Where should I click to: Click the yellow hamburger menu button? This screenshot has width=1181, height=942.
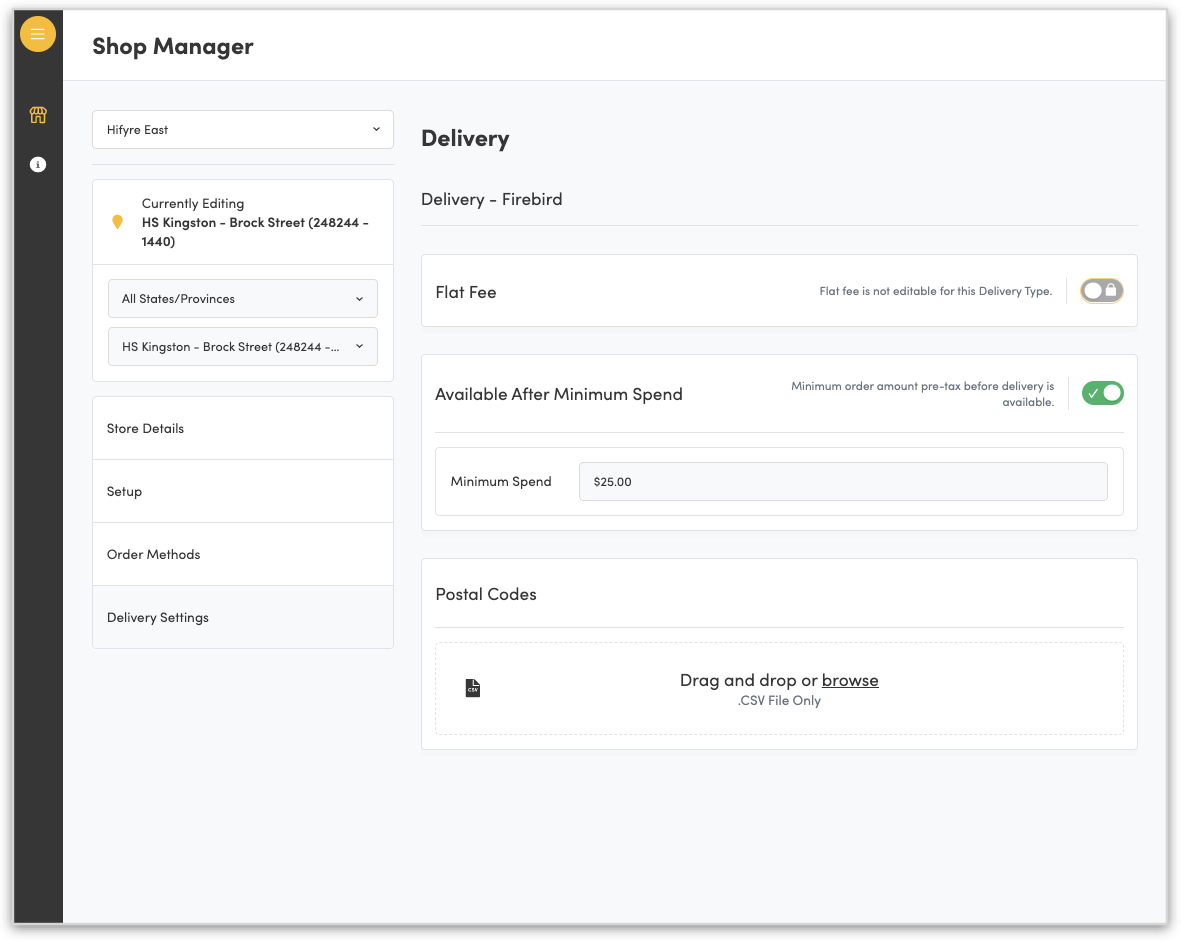(x=38, y=34)
